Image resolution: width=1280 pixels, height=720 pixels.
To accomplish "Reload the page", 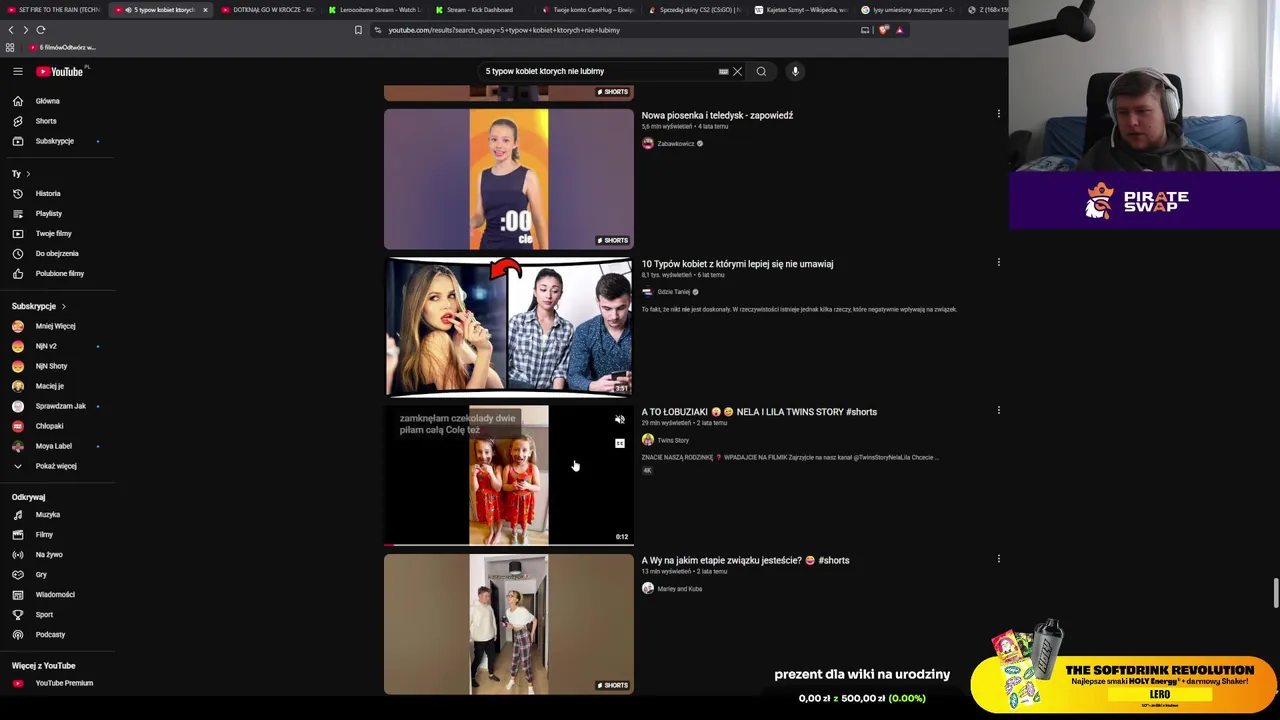I will tap(41, 30).
